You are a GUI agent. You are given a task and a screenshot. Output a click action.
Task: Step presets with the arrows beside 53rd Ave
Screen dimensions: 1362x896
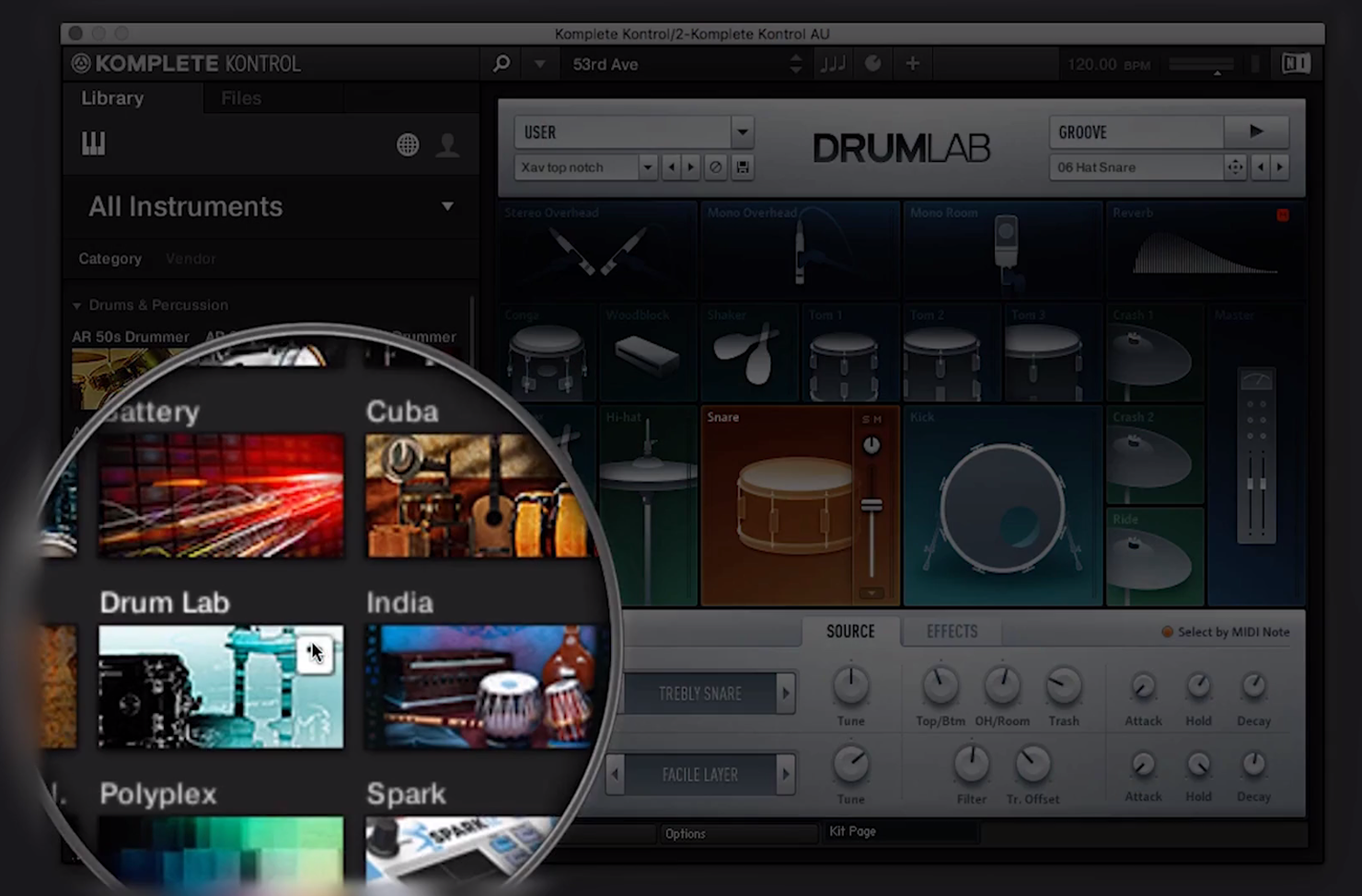pos(796,64)
